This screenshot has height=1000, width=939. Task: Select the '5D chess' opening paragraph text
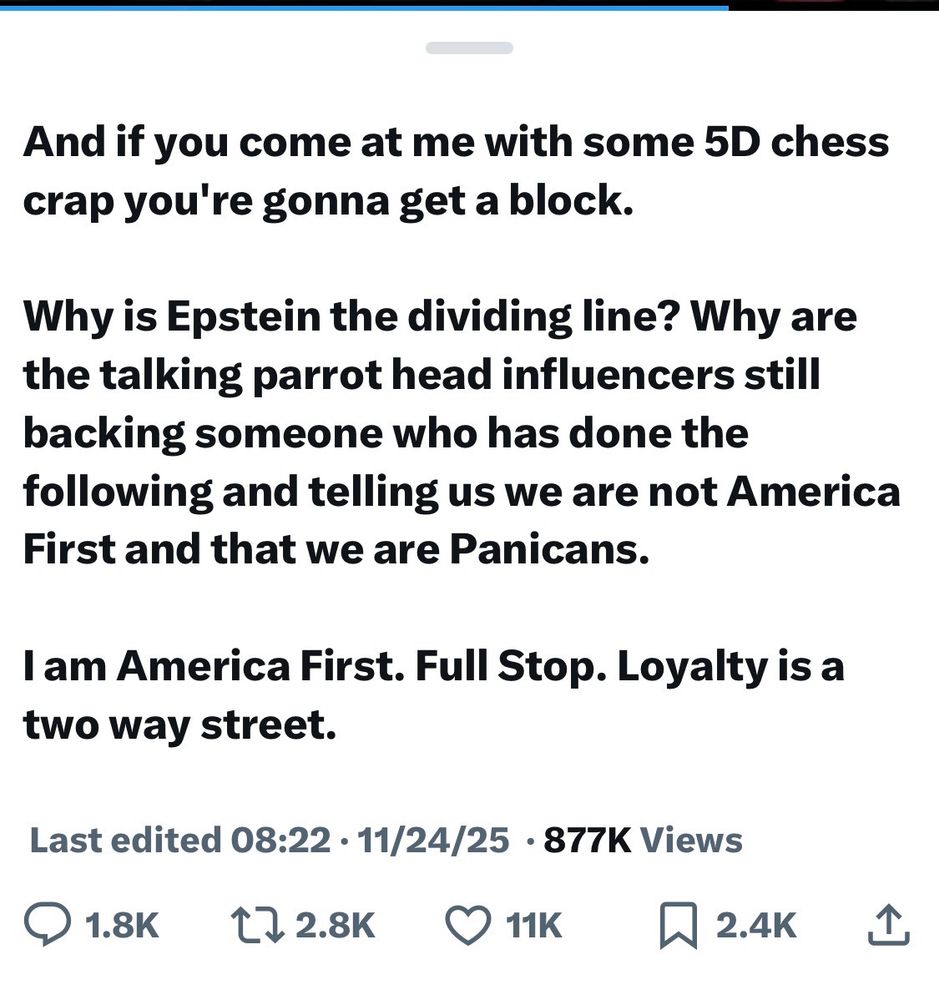pyautogui.click(x=456, y=170)
